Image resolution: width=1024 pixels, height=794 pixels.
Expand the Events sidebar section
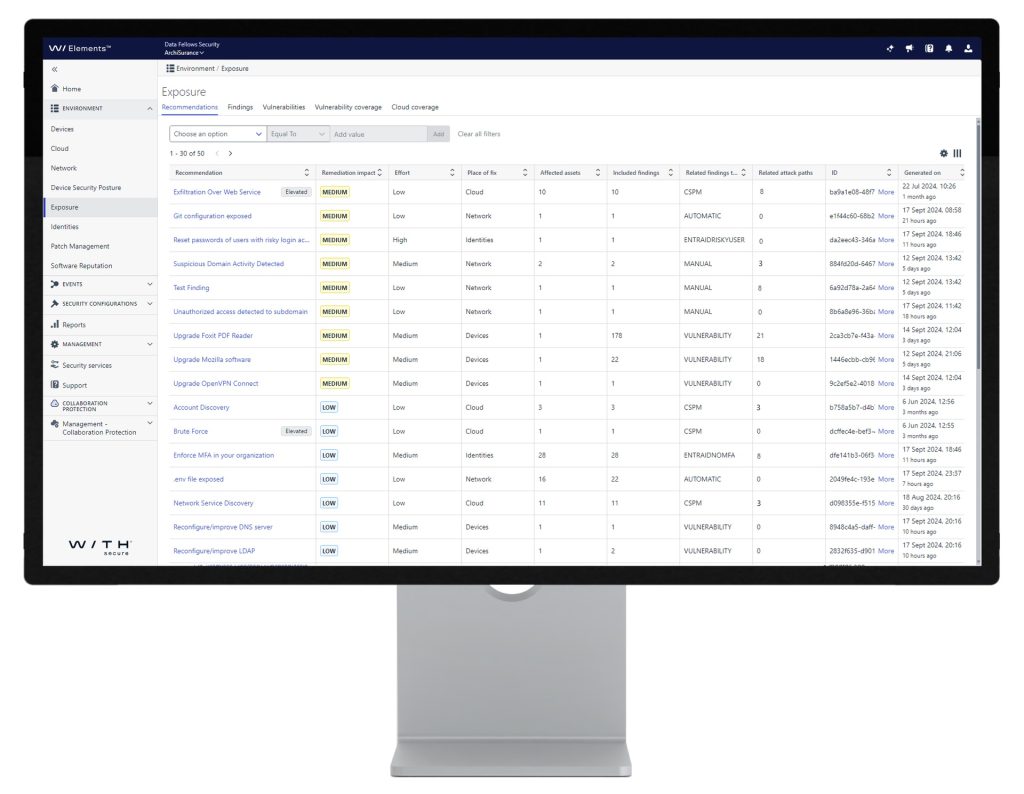(x=150, y=284)
